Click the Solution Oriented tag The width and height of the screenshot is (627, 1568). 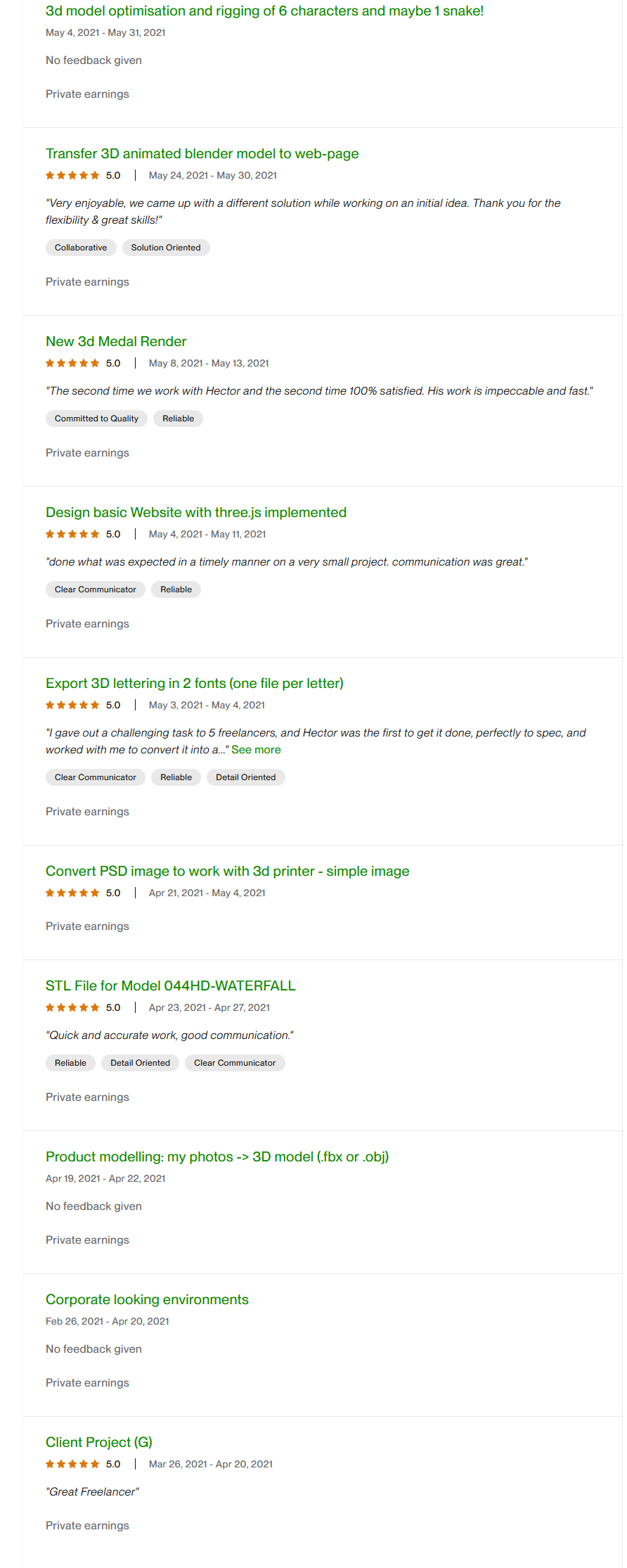click(x=166, y=248)
